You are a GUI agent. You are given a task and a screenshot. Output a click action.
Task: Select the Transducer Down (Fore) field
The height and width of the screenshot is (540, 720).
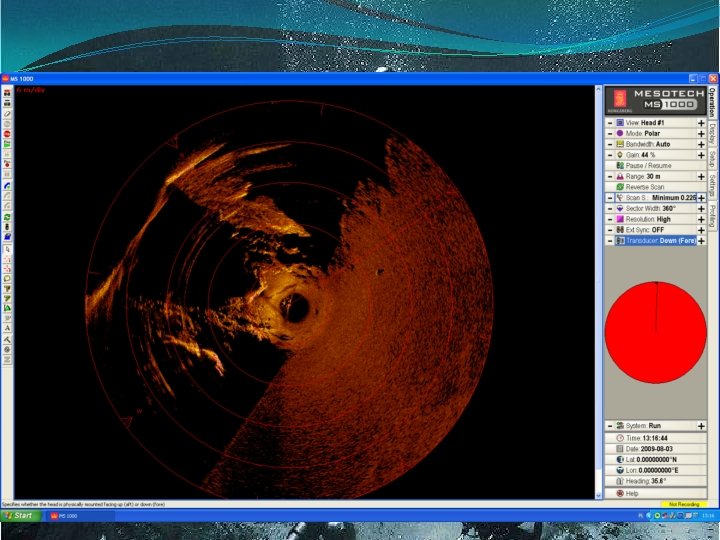point(655,241)
